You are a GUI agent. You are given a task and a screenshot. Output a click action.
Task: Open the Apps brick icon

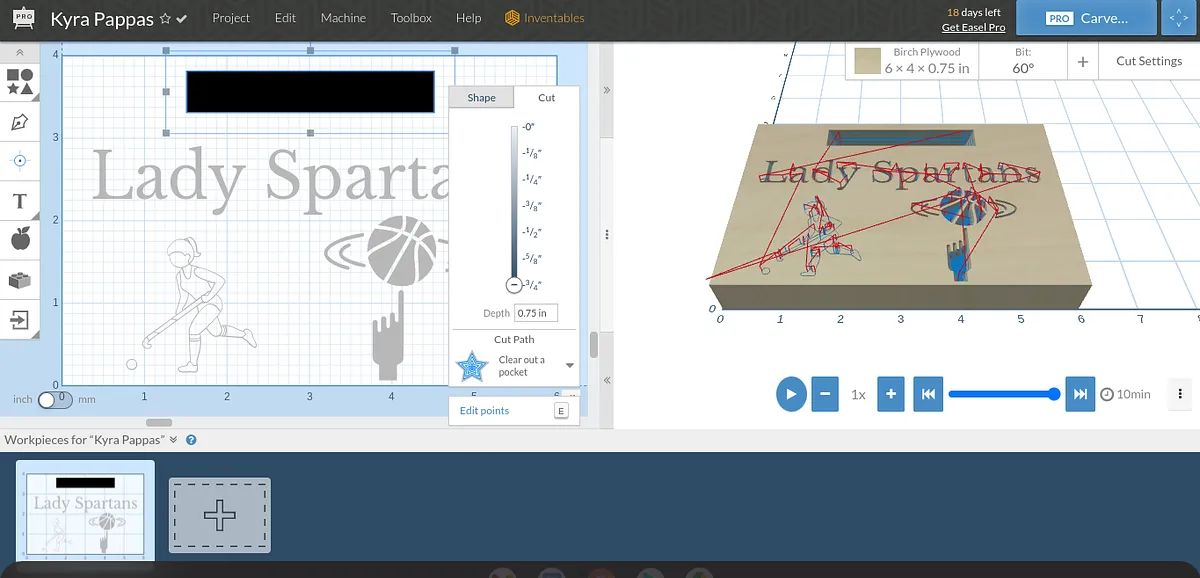pos(20,280)
